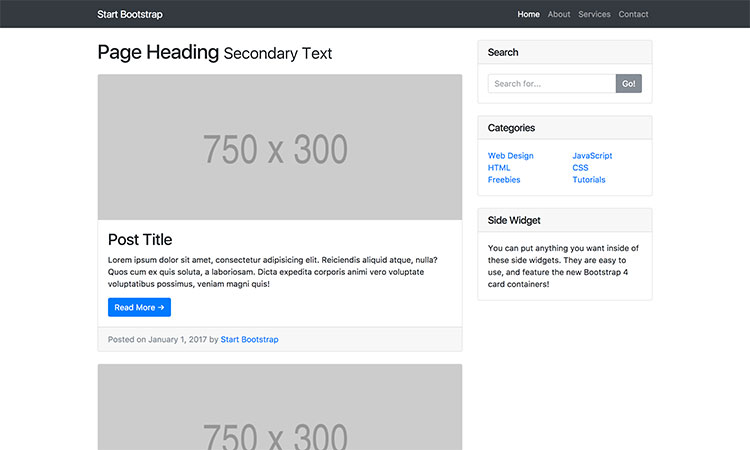Image resolution: width=750 pixels, height=450 pixels.
Task: Open the Home nav item
Action: click(x=528, y=14)
